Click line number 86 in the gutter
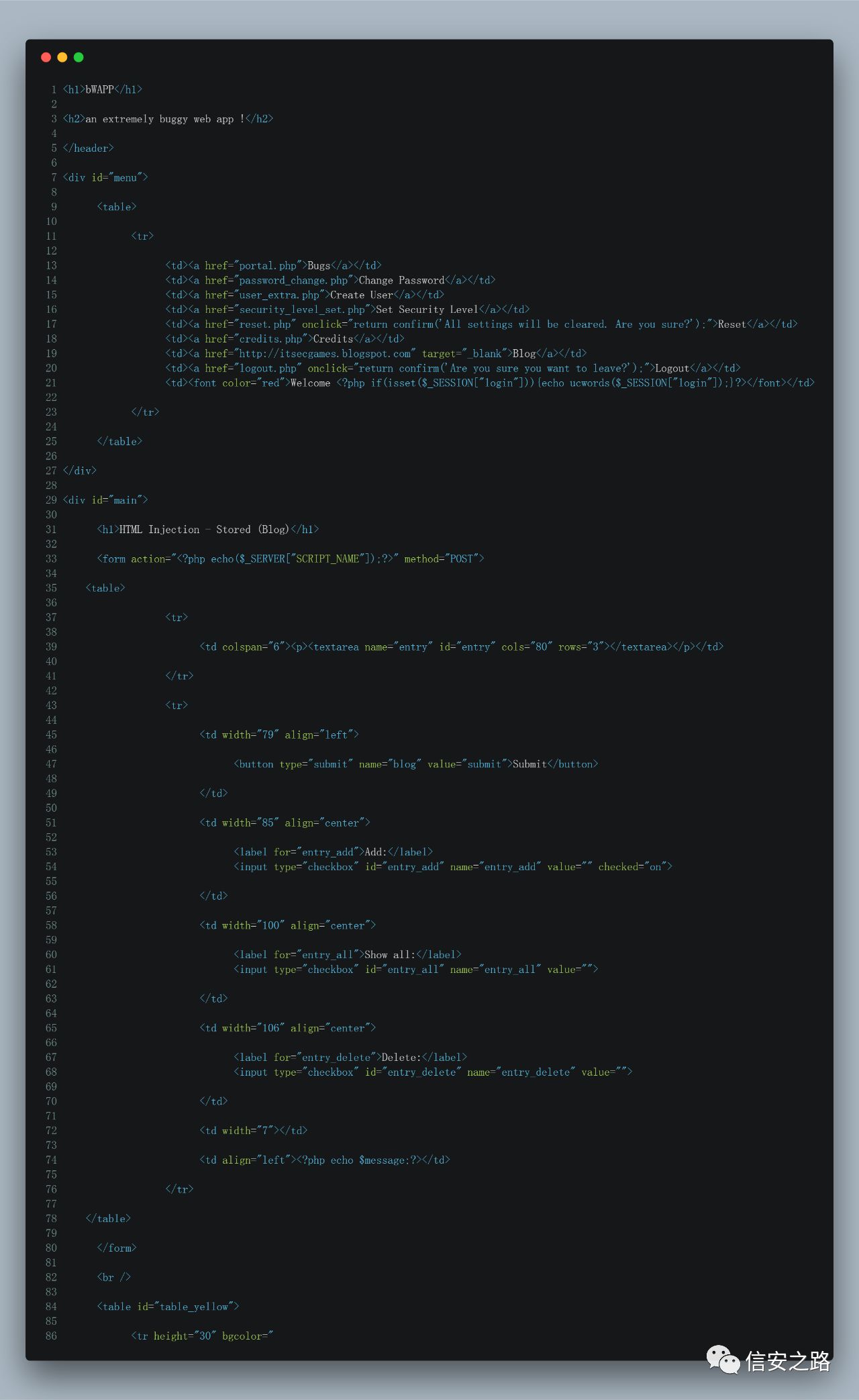Image resolution: width=859 pixels, height=1400 pixels. coord(52,1336)
